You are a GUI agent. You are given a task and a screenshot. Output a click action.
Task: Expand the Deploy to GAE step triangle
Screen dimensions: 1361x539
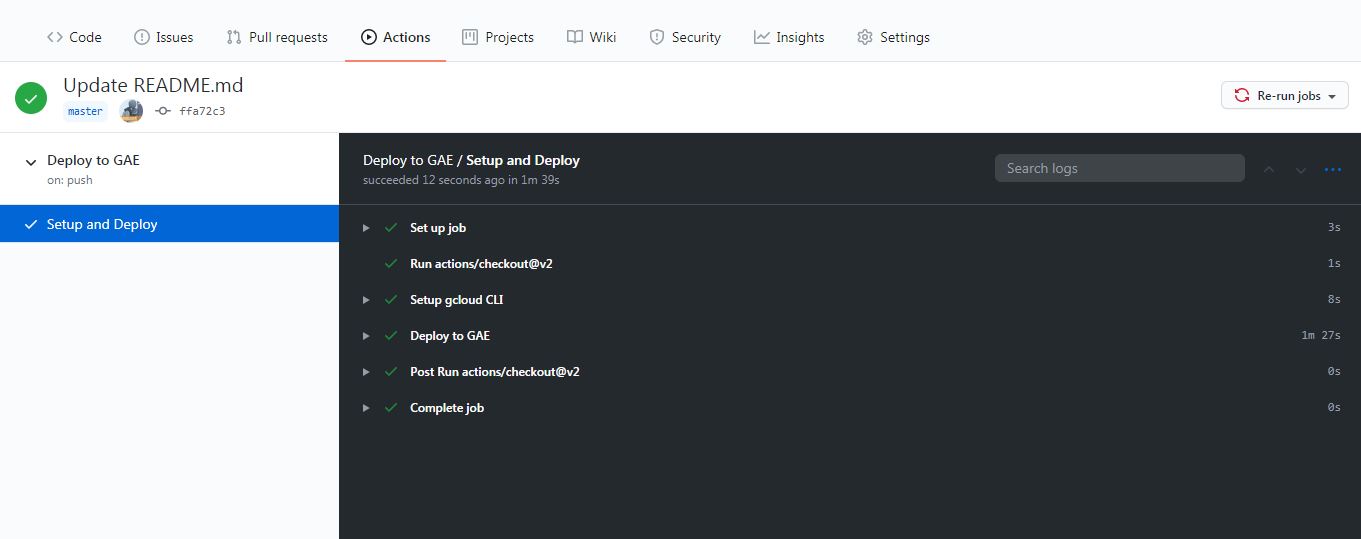[x=367, y=336]
